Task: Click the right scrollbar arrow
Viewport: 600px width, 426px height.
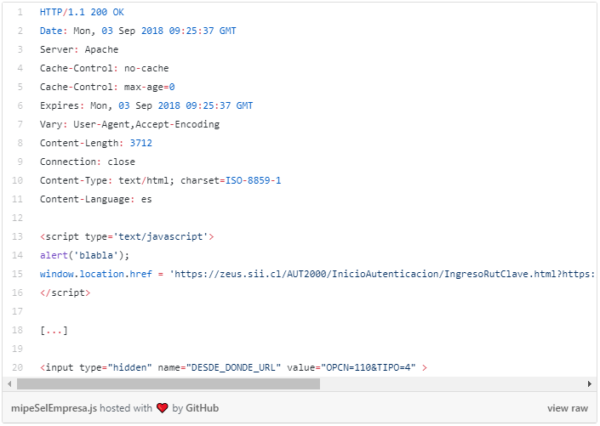Action: coord(590,384)
